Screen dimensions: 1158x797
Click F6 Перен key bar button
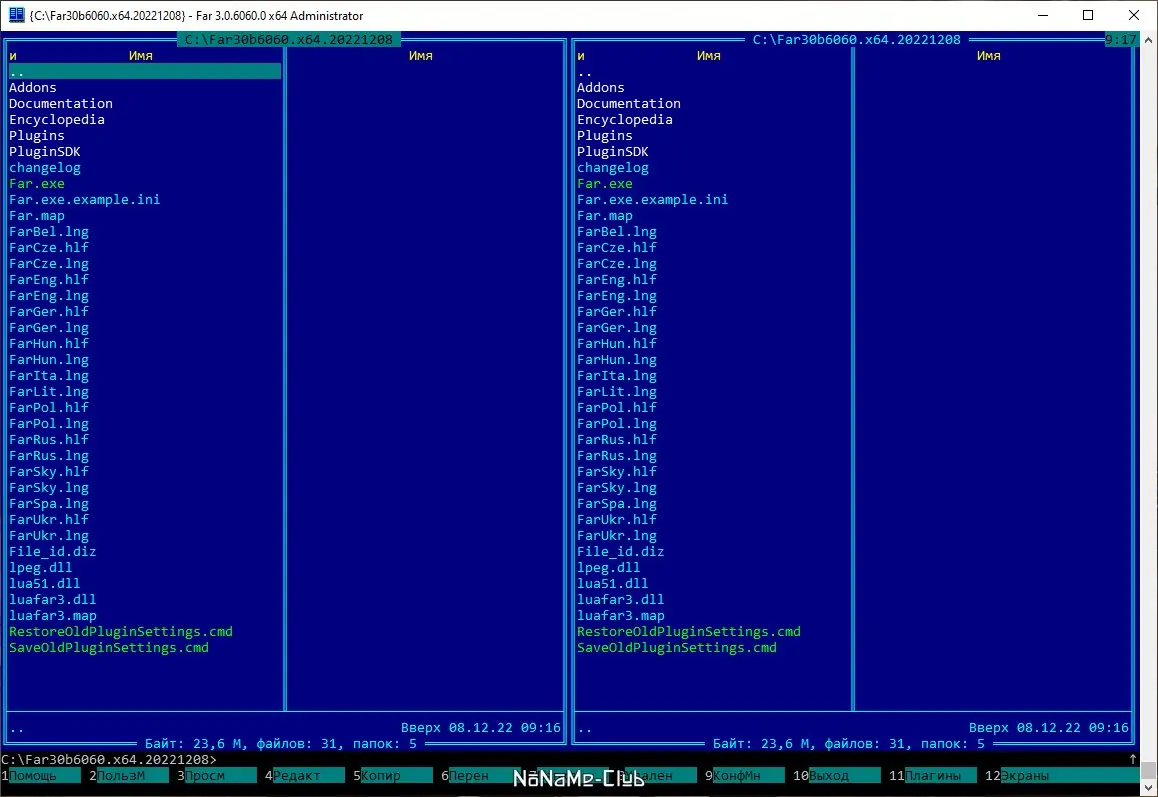(x=480, y=776)
